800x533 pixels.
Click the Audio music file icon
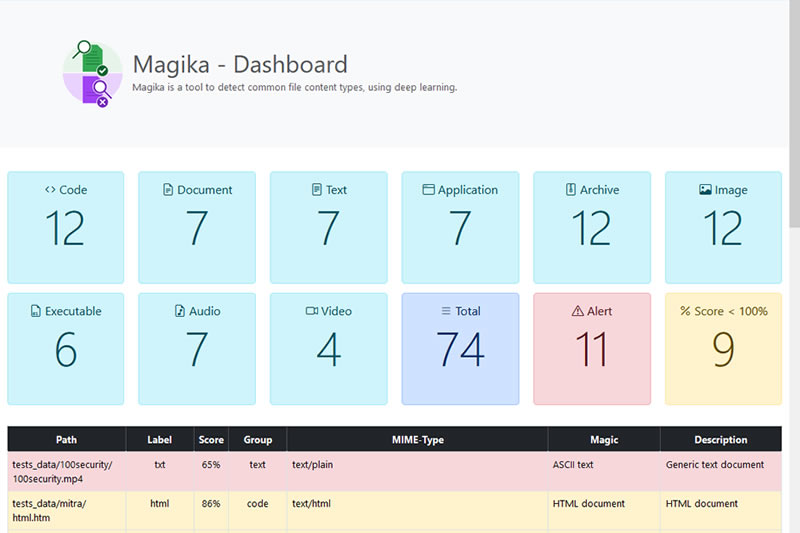pos(180,311)
